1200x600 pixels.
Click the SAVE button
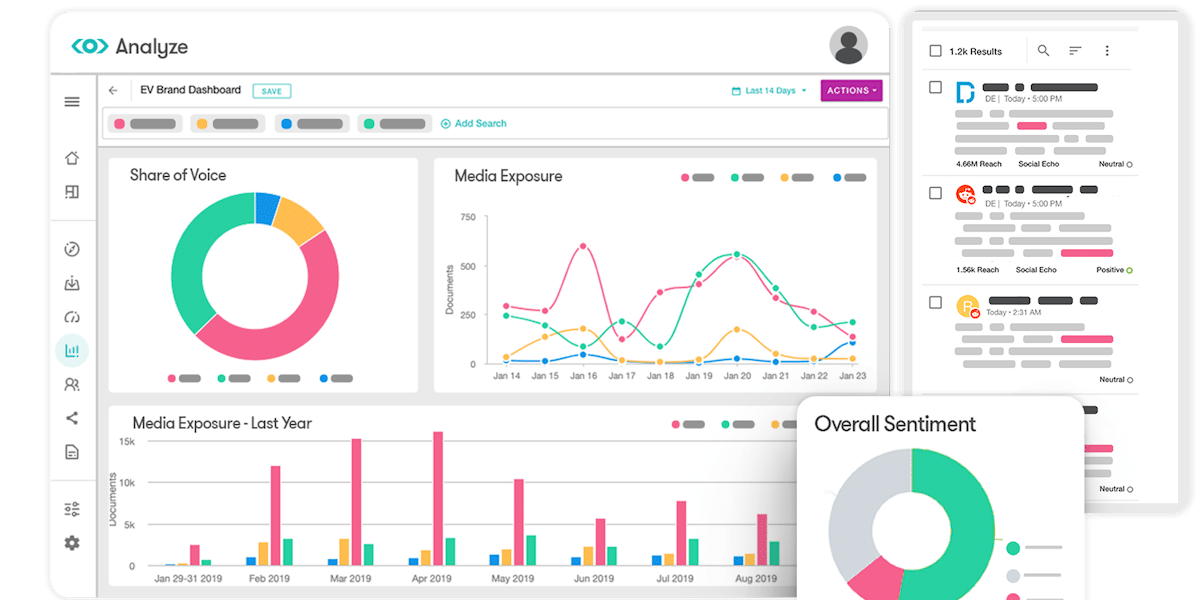coord(272,91)
